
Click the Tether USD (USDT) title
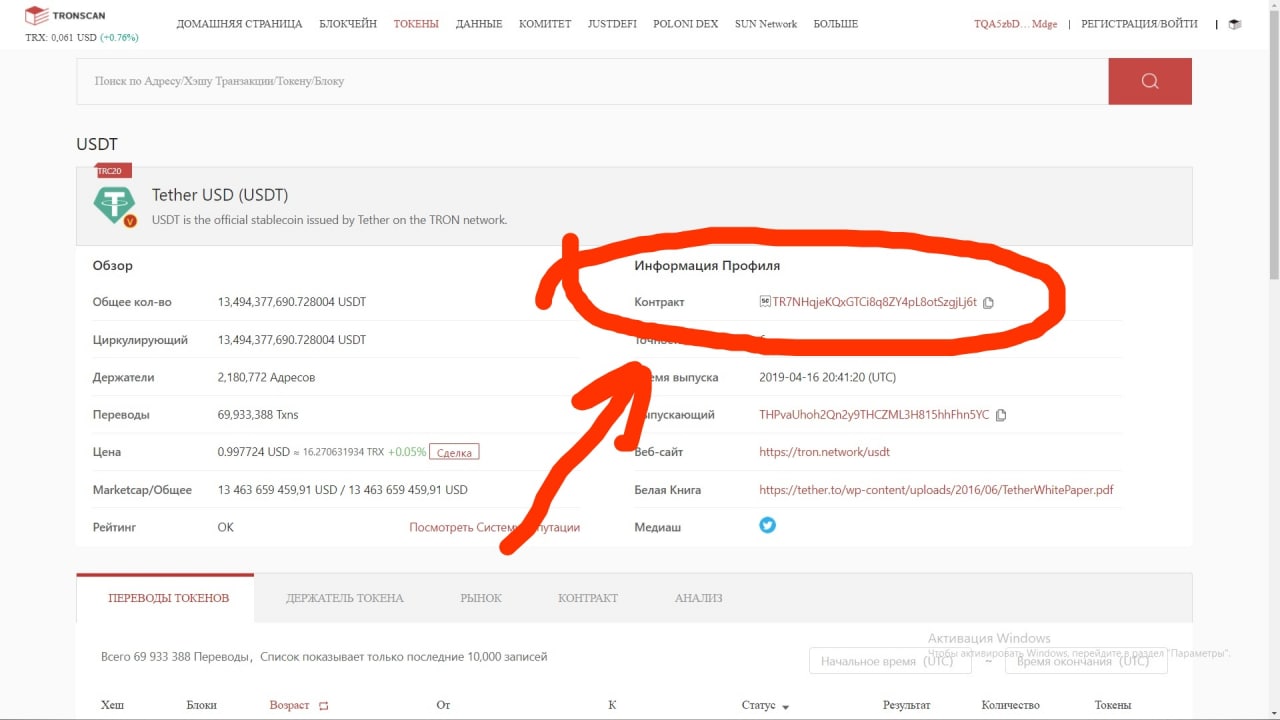click(x=220, y=195)
